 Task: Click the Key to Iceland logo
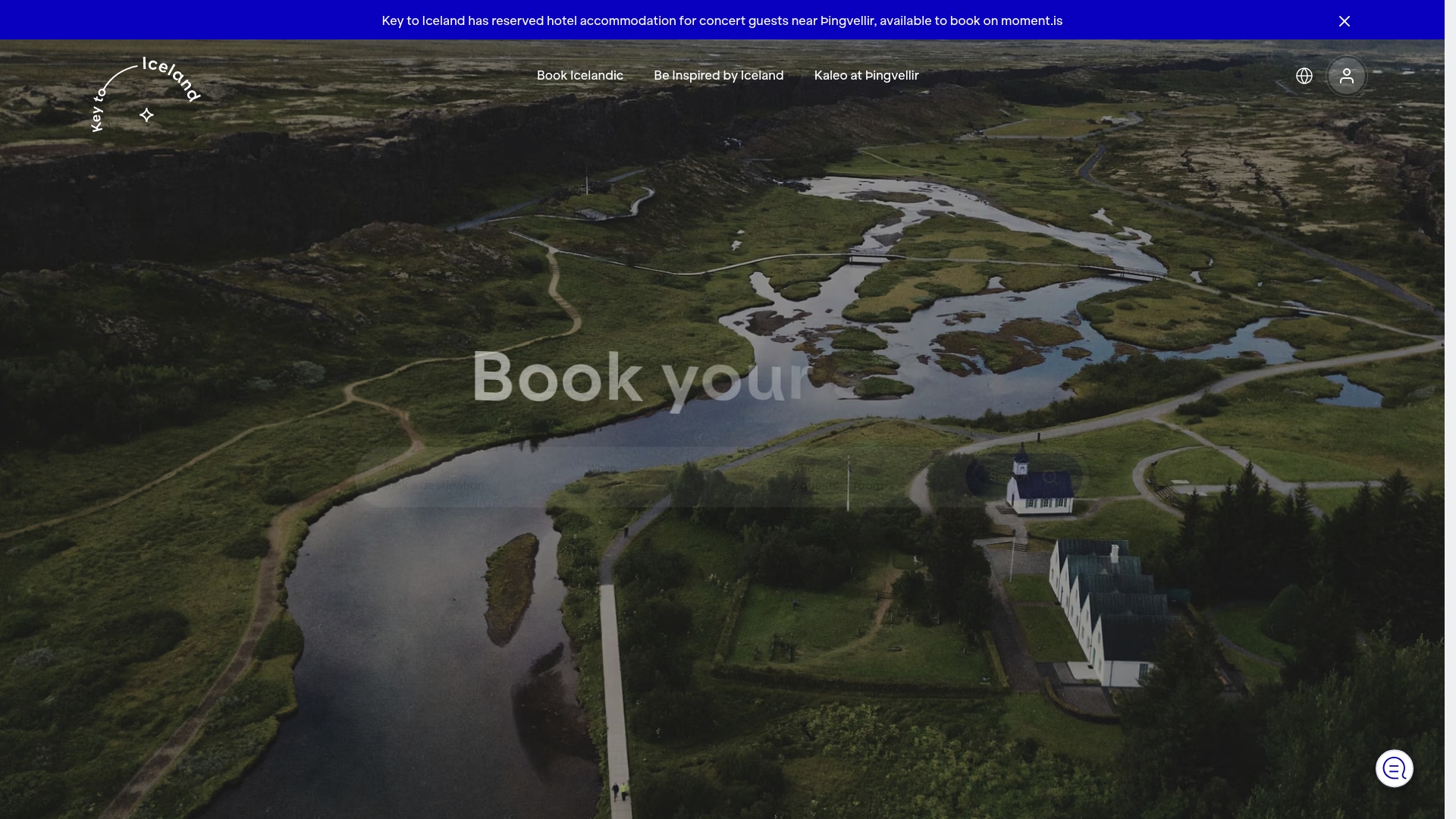[144, 91]
